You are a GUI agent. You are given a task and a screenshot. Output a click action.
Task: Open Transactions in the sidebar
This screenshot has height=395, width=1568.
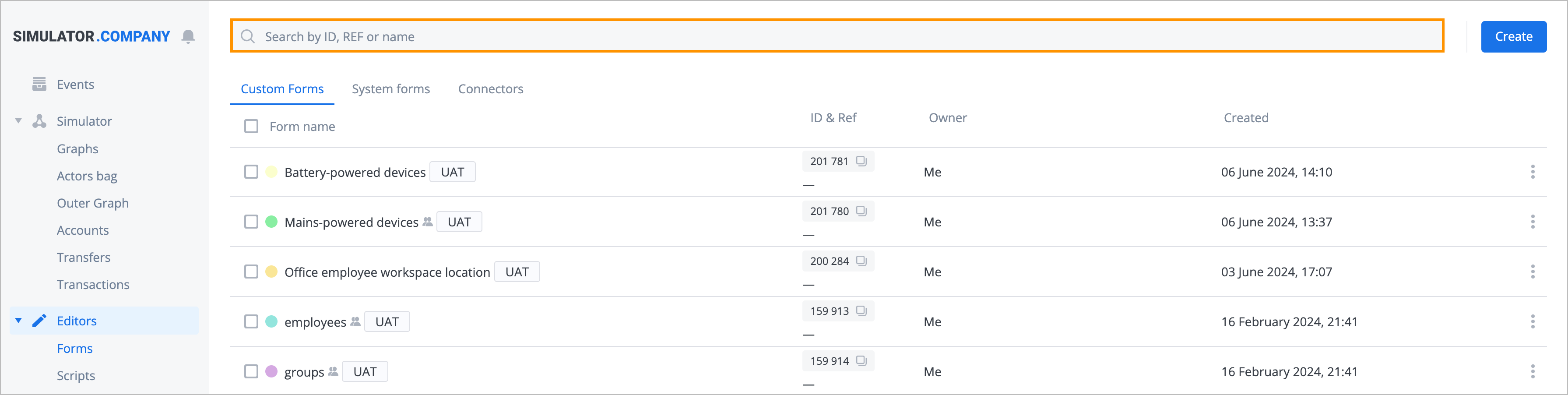(x=93, y=285)
